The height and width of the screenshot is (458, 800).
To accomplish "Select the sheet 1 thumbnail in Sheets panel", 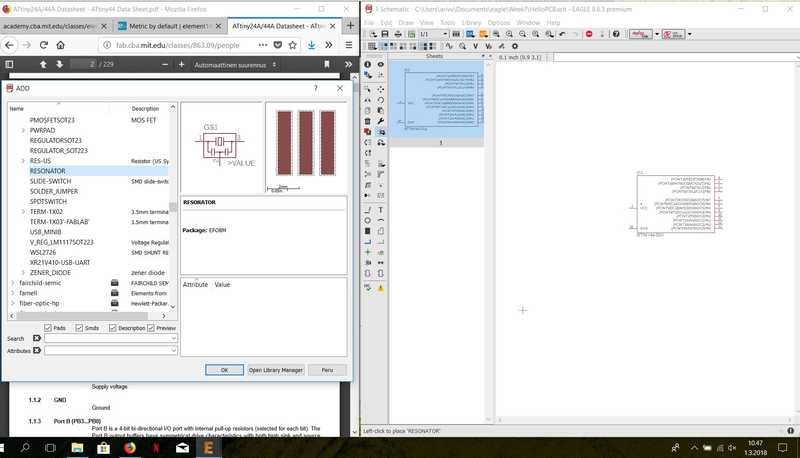I will [437, 99].
